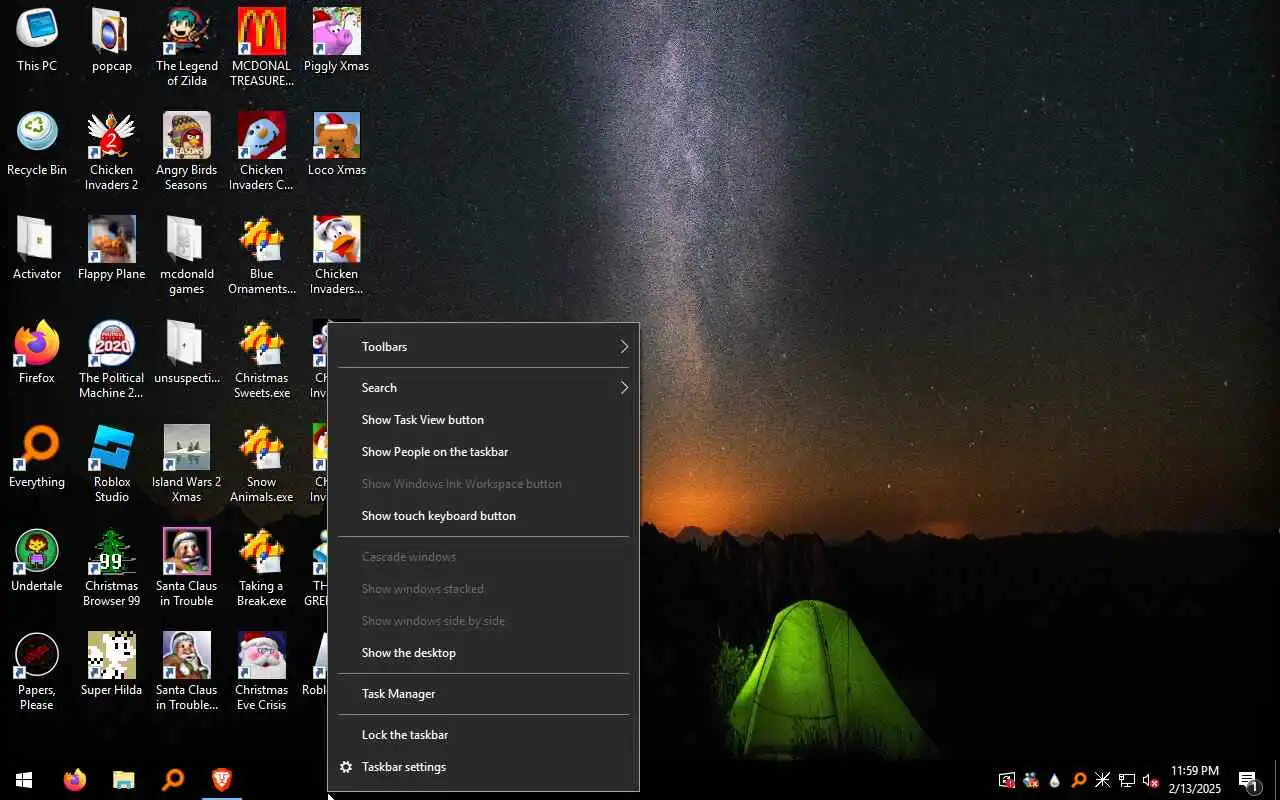Viewport: 1280px width, 800px height.
Task: Select the Island Wars 2 Xmas icon
Action: 187,464
